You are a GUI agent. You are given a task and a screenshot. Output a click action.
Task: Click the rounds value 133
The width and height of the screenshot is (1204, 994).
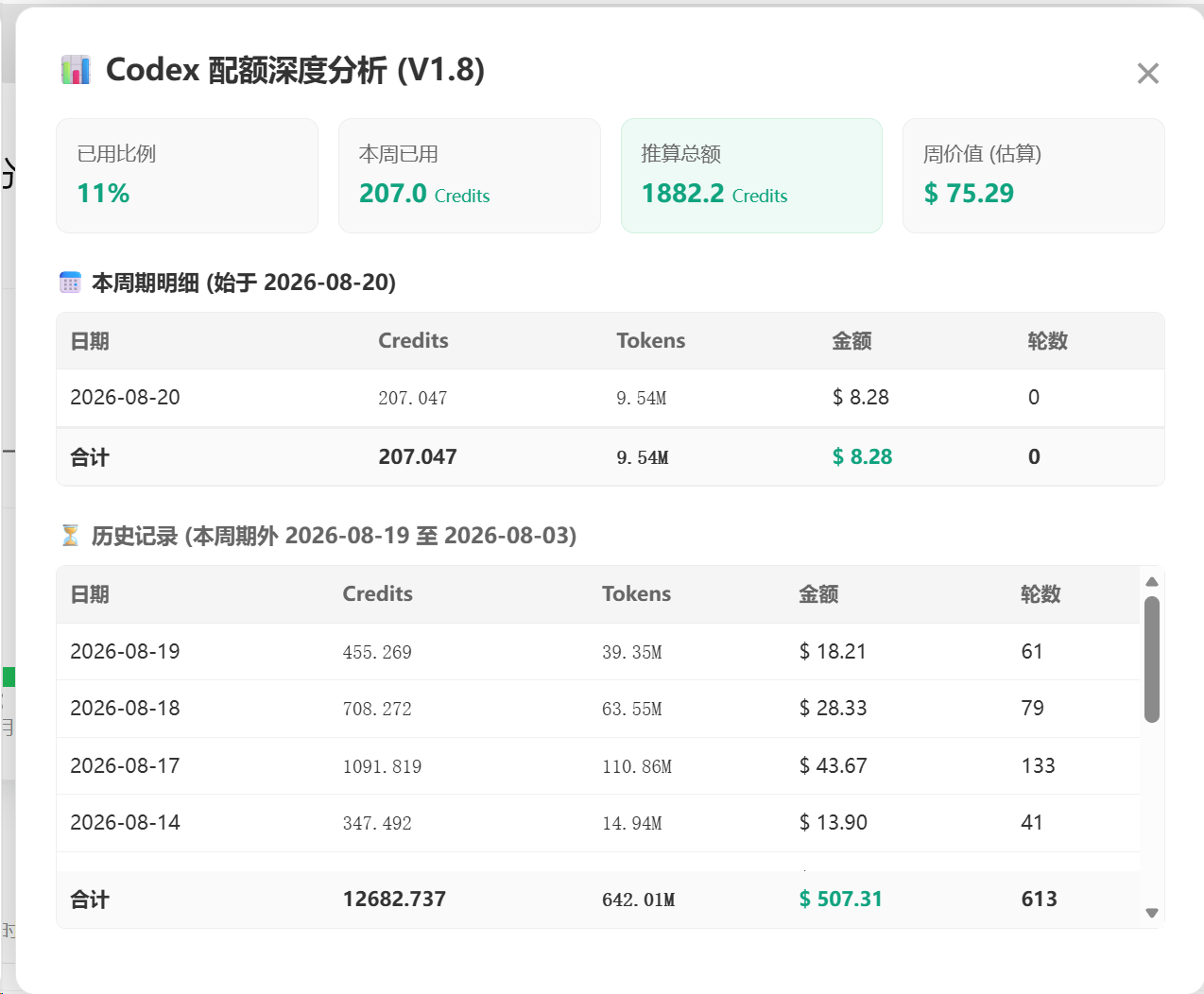[x=1038, y=766]
